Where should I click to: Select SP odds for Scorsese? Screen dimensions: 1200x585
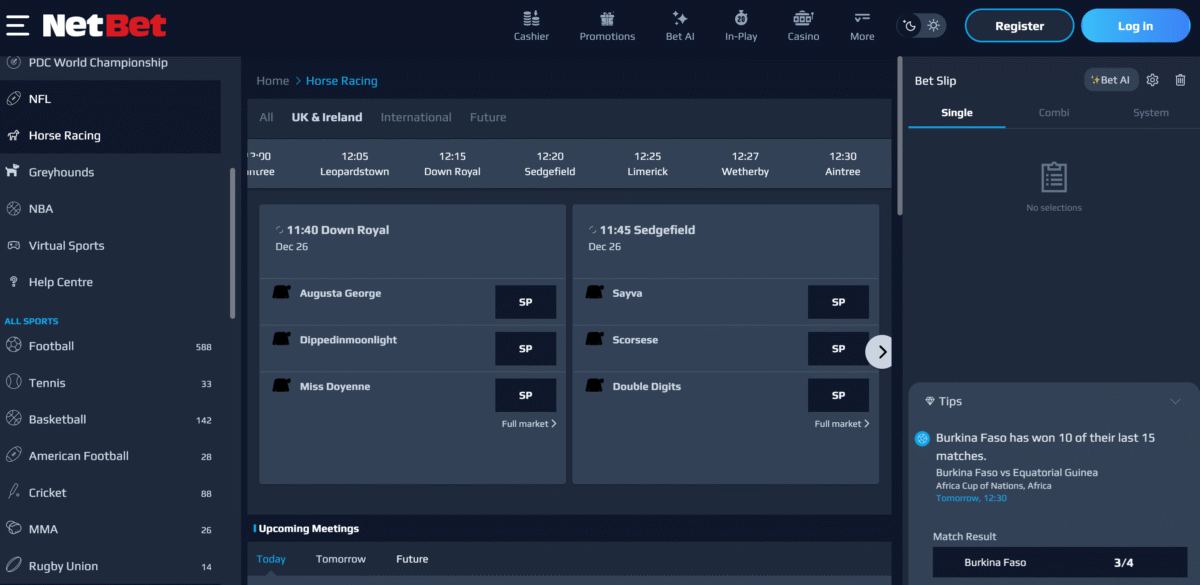click(x=838, y=349)
